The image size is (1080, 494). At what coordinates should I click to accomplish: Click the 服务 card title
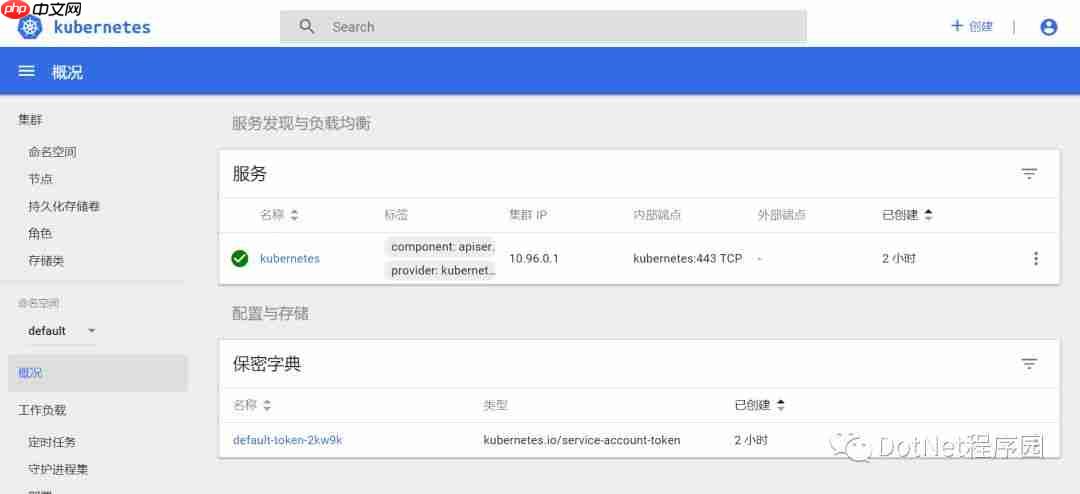click(x=249, y=174)
